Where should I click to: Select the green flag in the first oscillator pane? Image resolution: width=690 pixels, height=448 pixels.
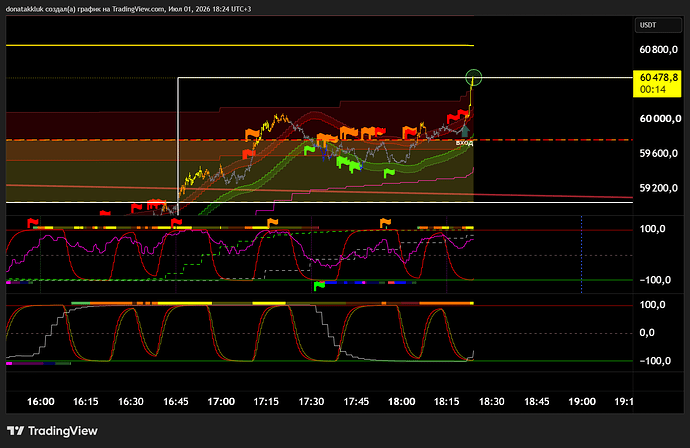coord(319,286)
